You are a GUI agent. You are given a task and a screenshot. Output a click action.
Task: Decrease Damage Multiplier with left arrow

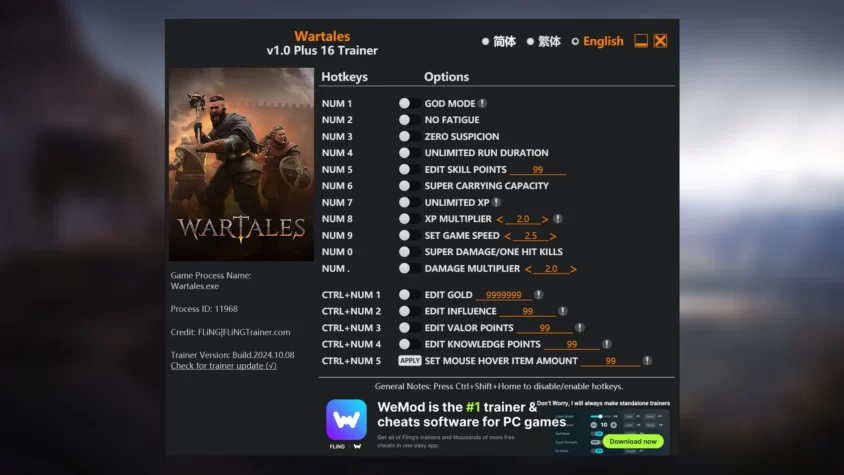[x=528, y=269]
